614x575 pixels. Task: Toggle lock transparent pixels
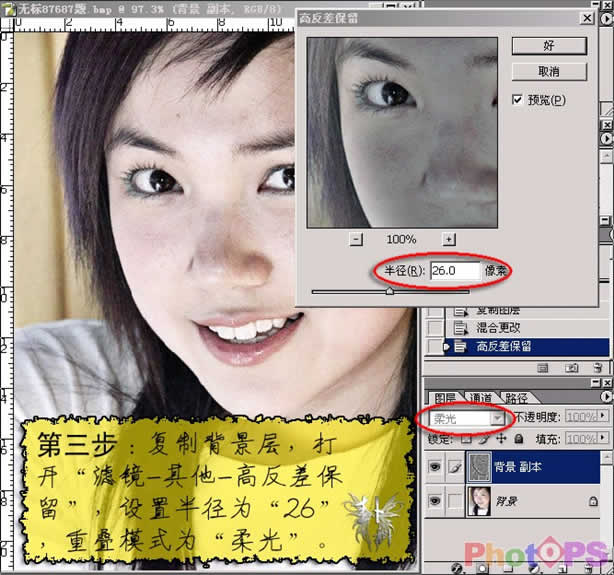[467, 439]
